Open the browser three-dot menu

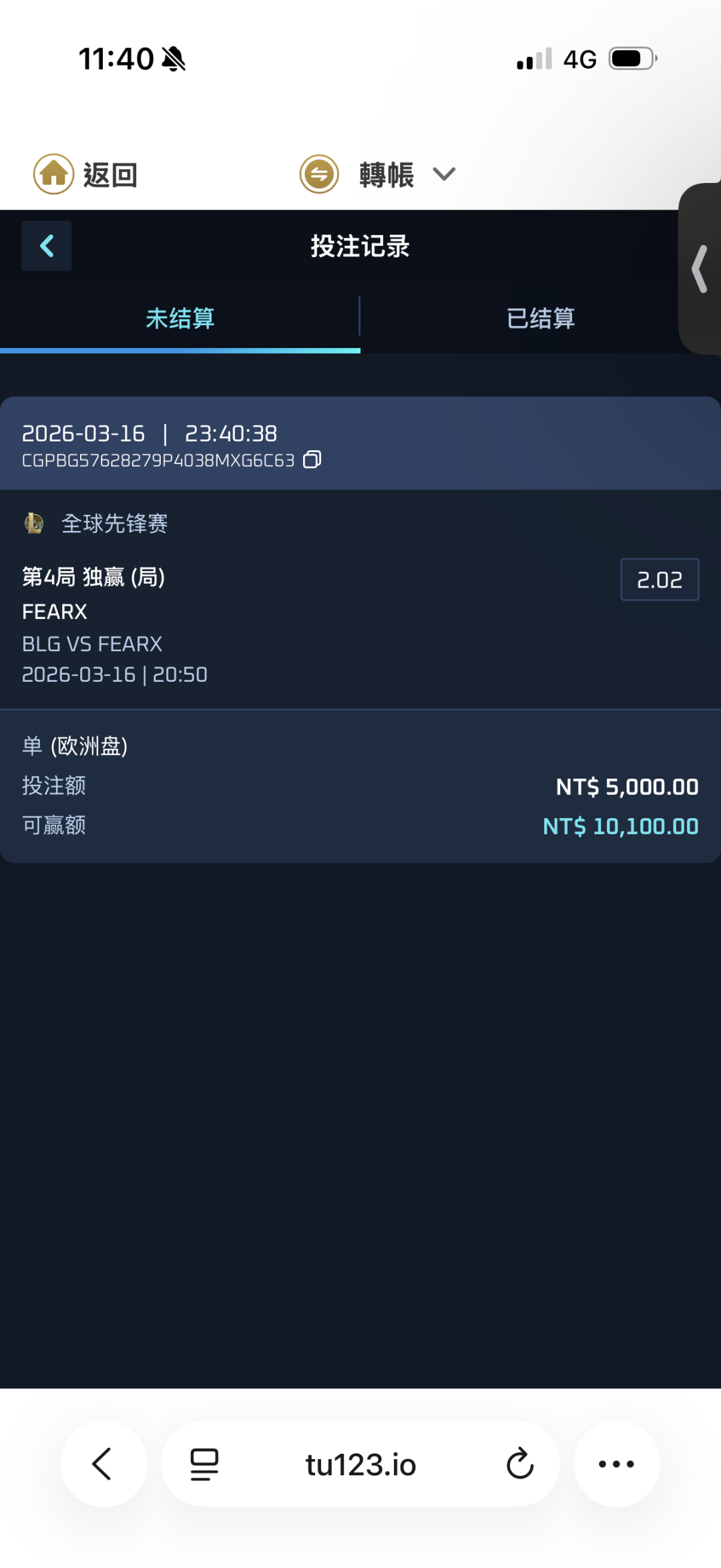(x=616, y=1464)
